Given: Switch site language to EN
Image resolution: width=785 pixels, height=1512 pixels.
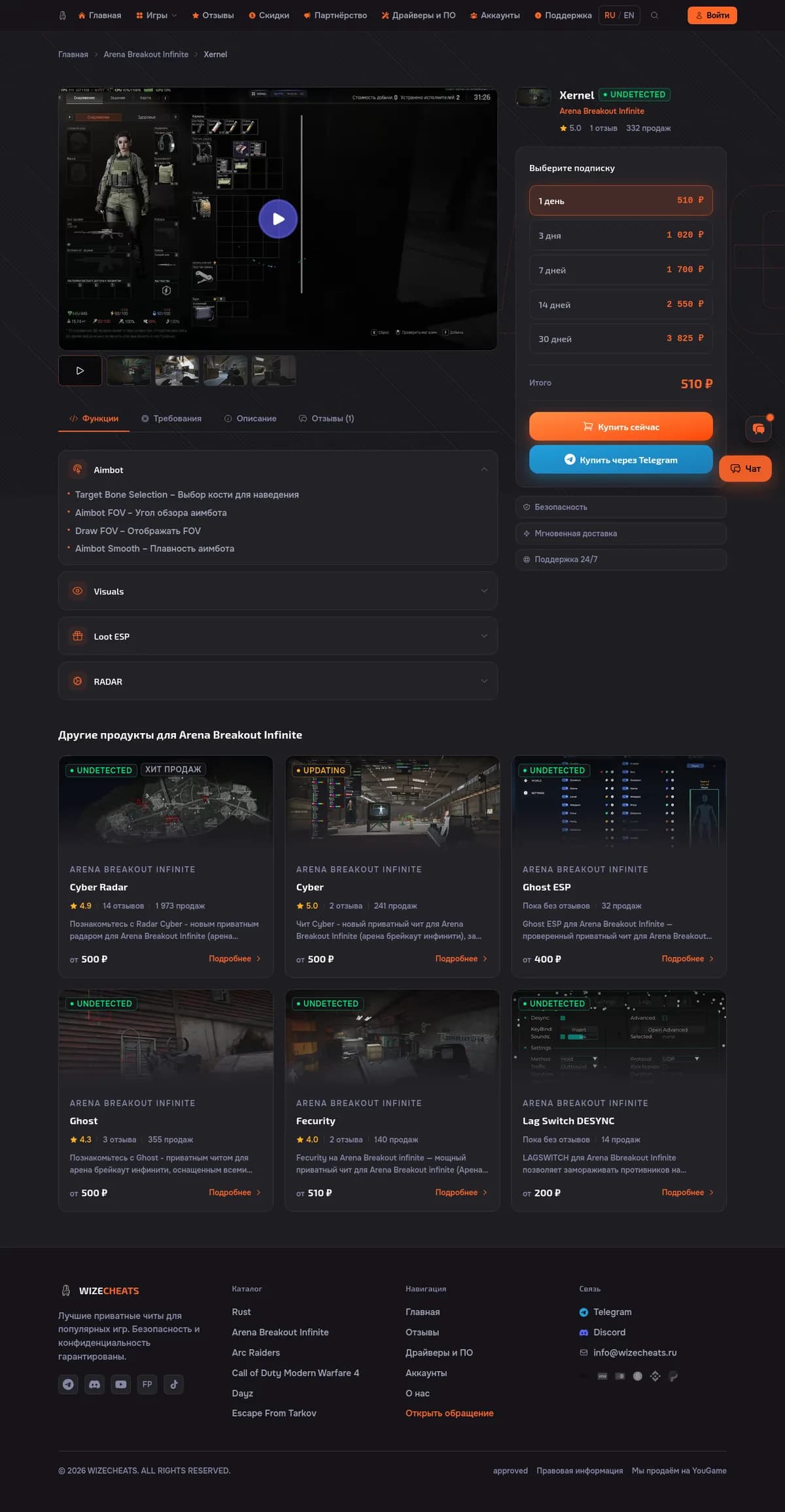Looking at the screenshot, I should pos(629,15).
